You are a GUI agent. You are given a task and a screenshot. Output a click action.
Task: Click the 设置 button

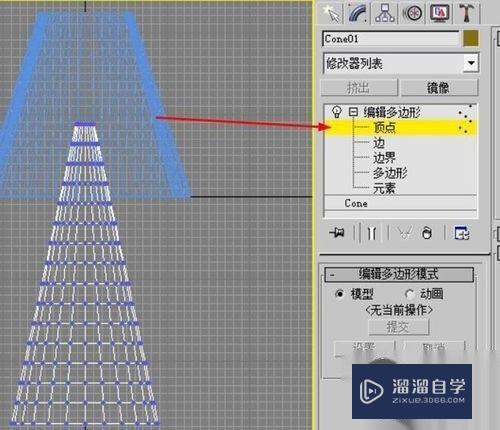click(x=364, y=347)
